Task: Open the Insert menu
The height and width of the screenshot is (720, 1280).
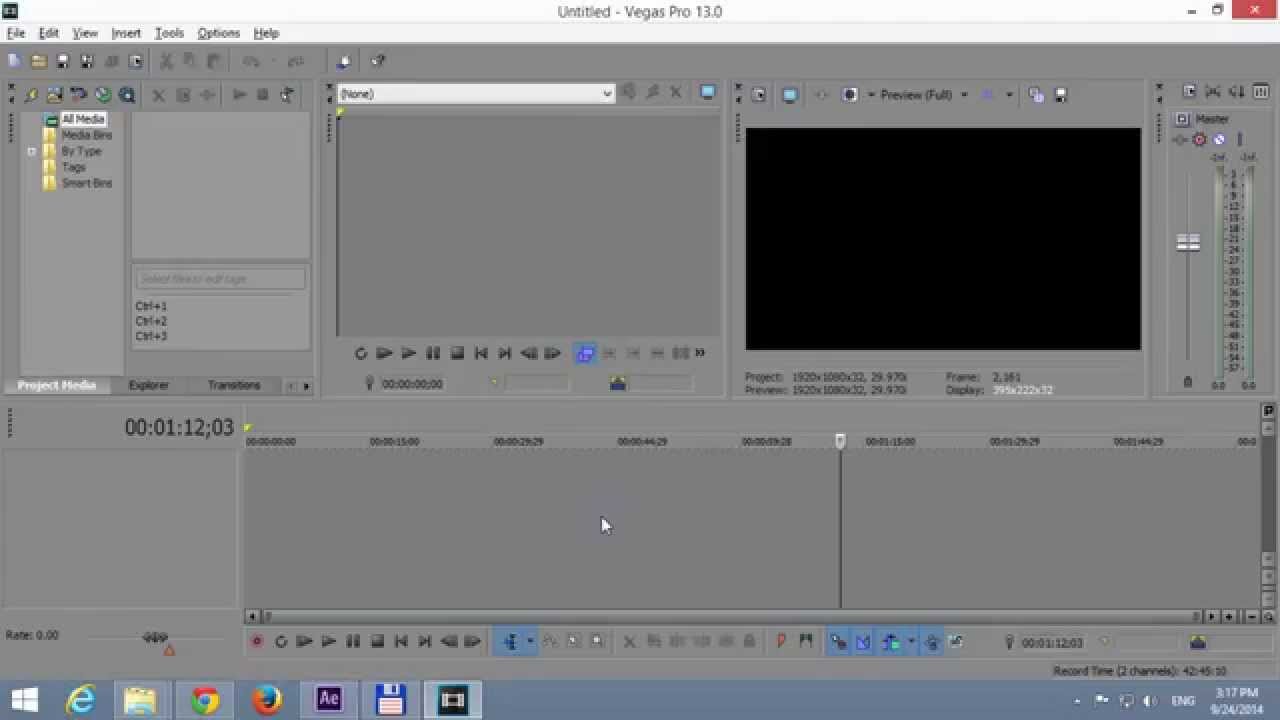Action: click(x=126, y=33)
